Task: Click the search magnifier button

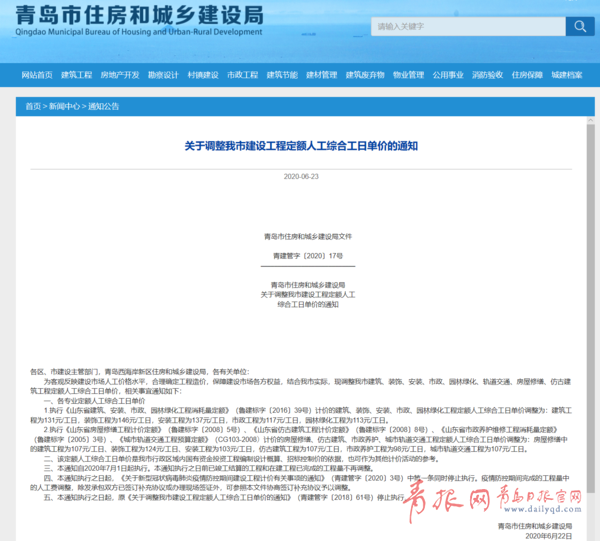Action: click(x=580, y=26)
